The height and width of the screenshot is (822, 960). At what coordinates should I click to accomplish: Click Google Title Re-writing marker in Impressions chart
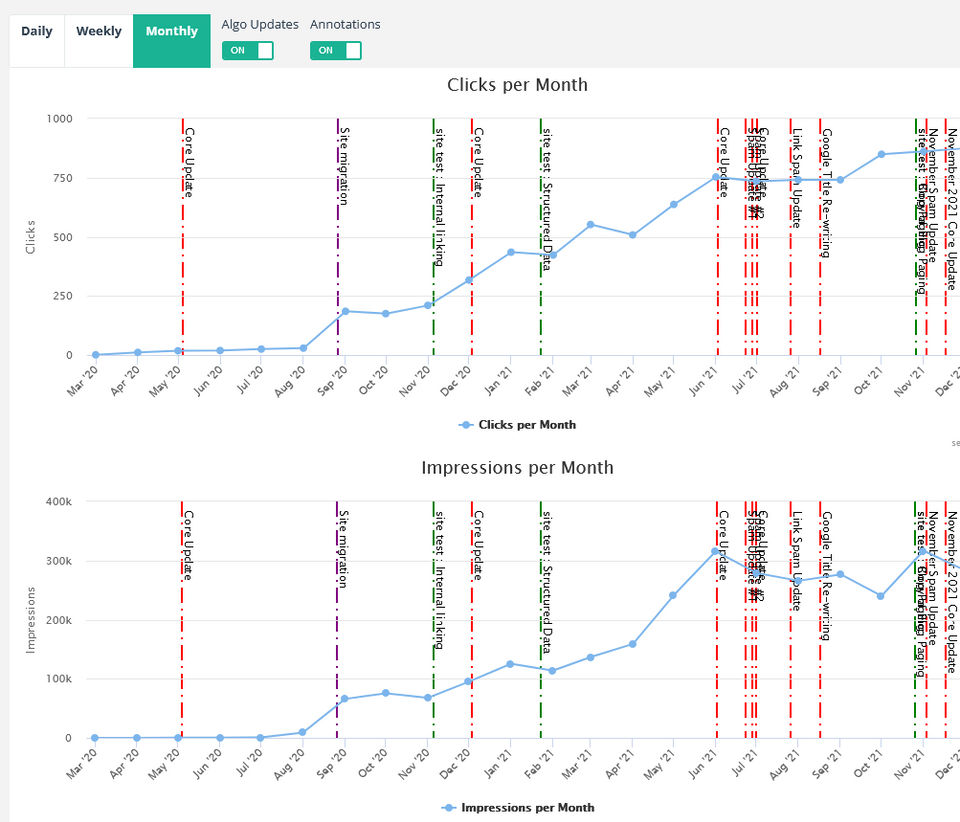(820, 619)
